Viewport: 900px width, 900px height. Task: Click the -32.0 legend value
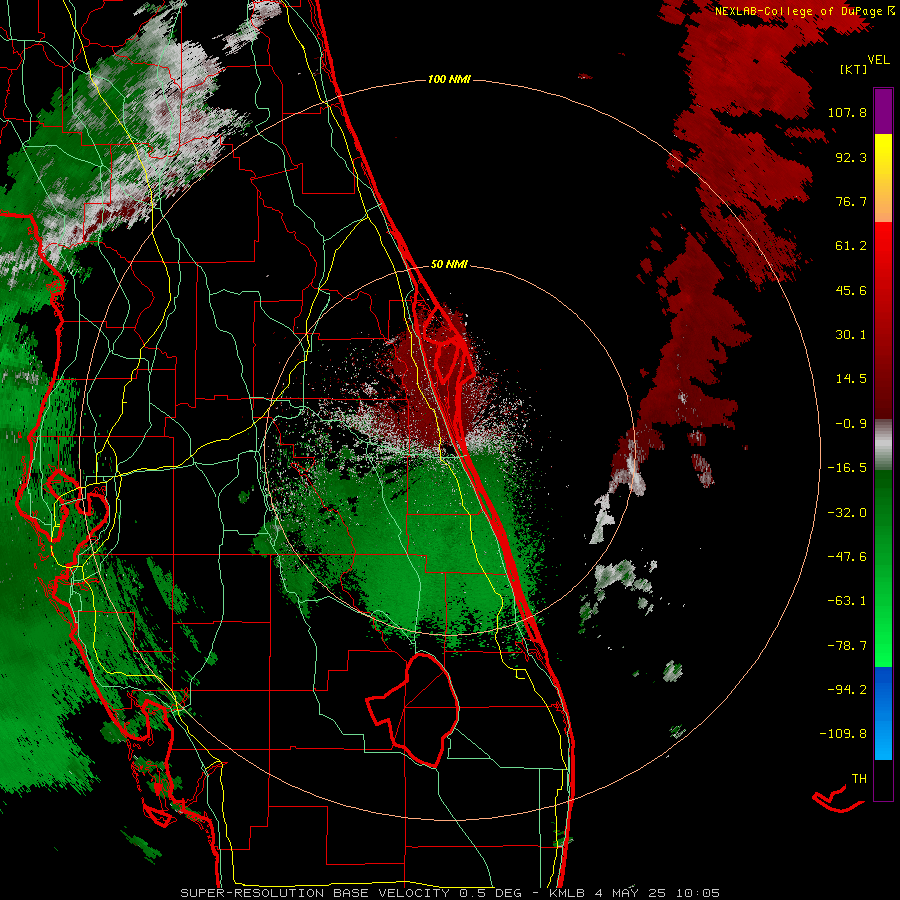click(x=847, y=513)
